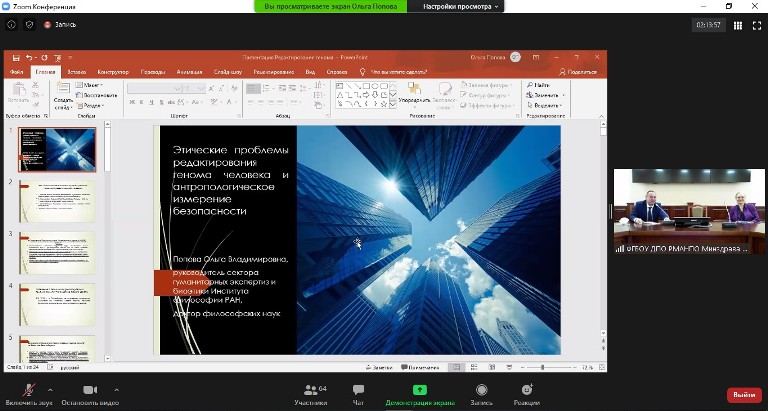The image size is (768, 411).
Task: Toggle camera with Остановить видео
Action: tap(88, 390)
